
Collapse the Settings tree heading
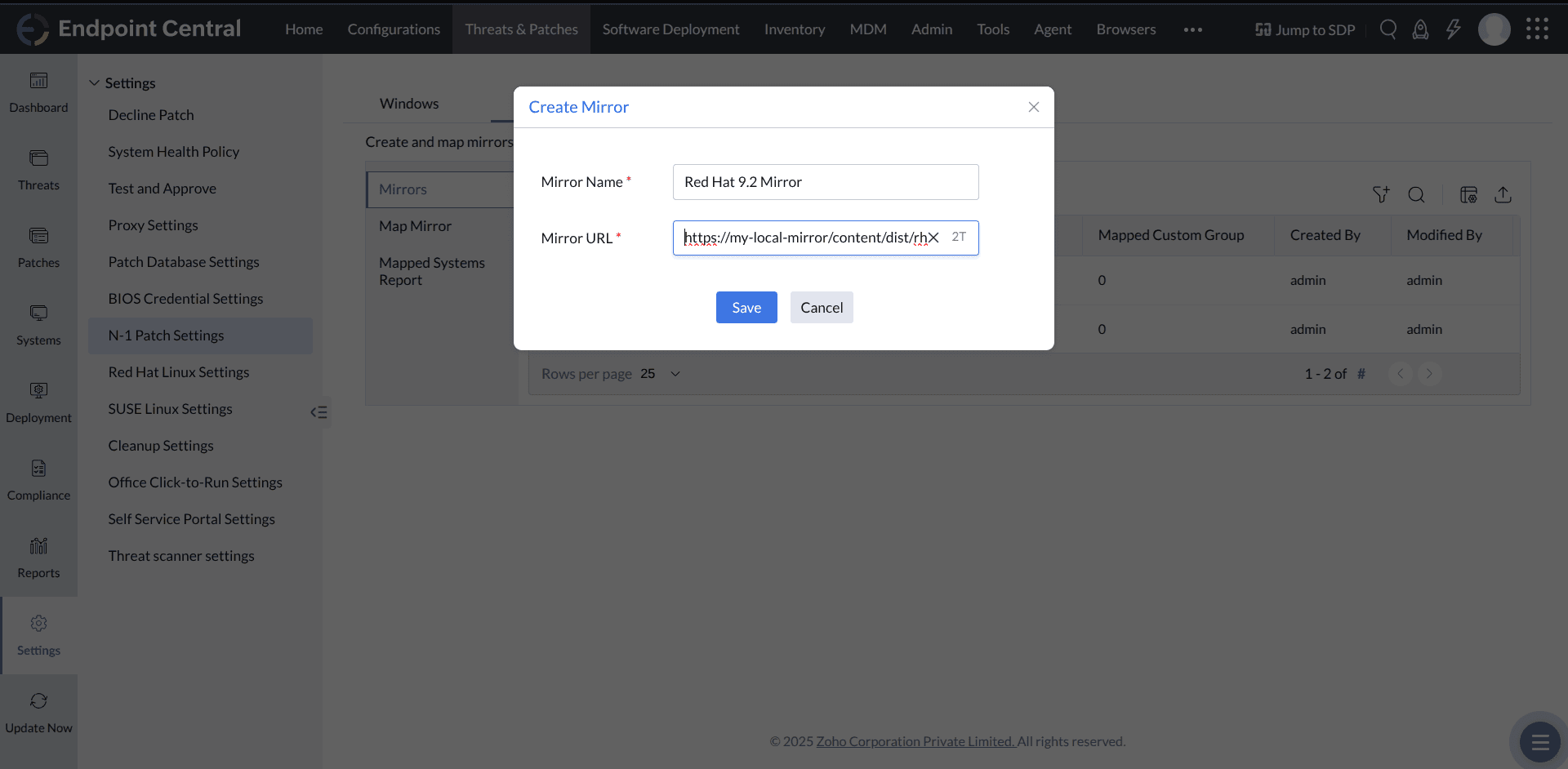122,83
